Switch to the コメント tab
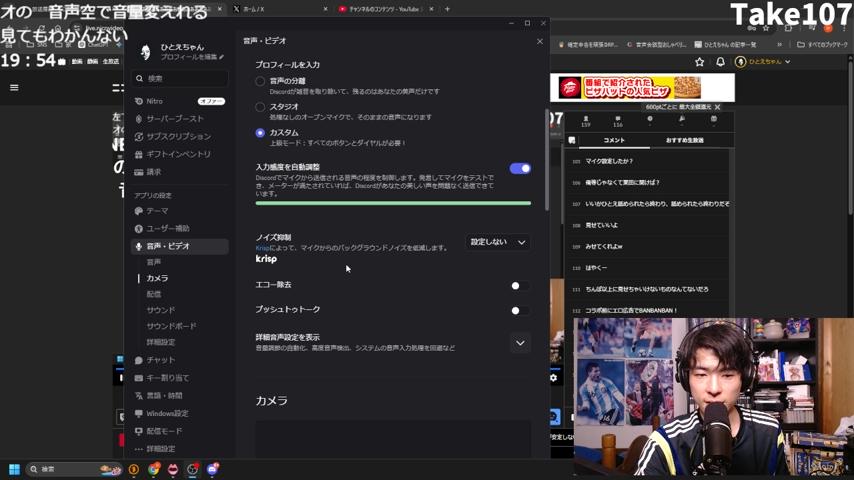Image resolution: width=854 pixels, height=480 pixels. (614, 141)
